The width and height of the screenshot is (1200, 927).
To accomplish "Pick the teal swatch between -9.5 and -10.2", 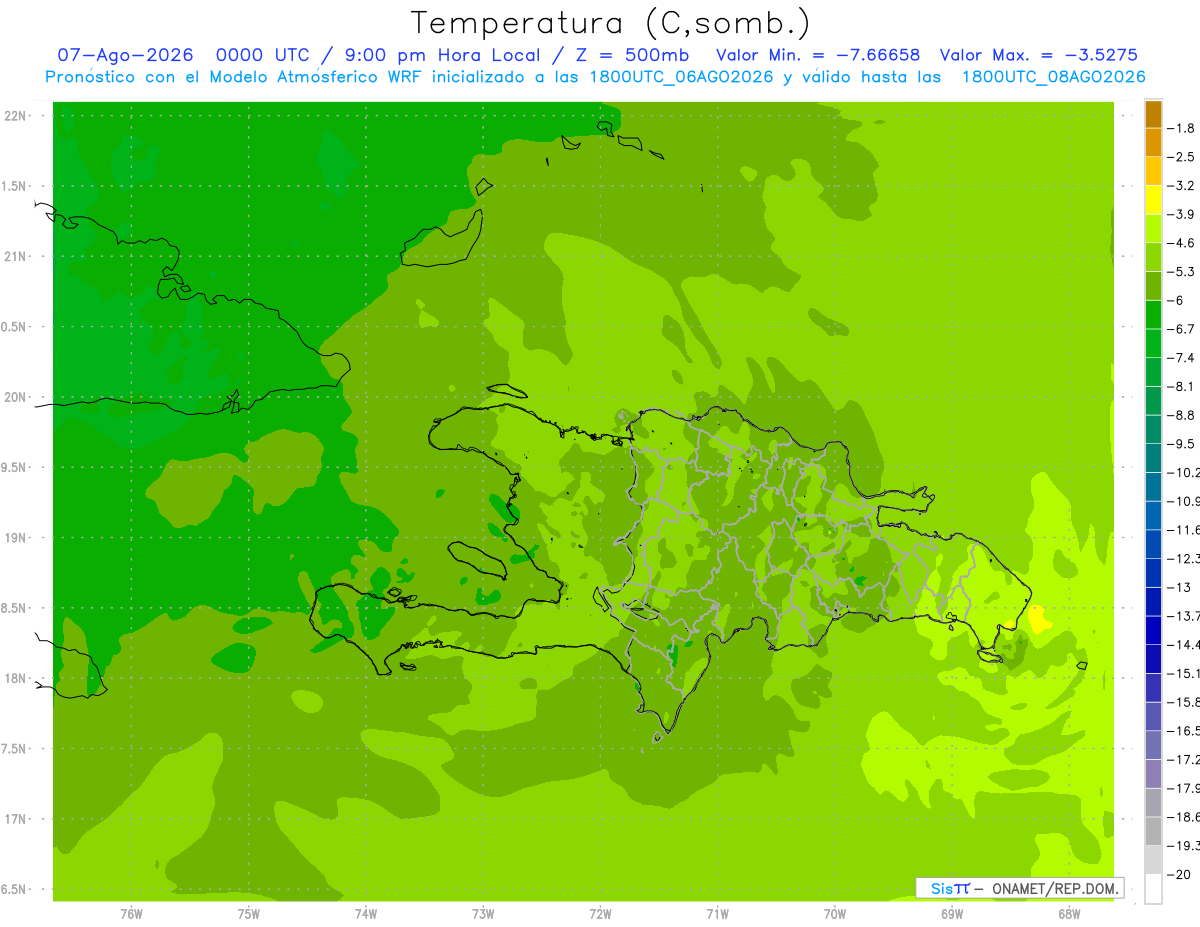I will pyautogui.click(x=1153, y=458).
